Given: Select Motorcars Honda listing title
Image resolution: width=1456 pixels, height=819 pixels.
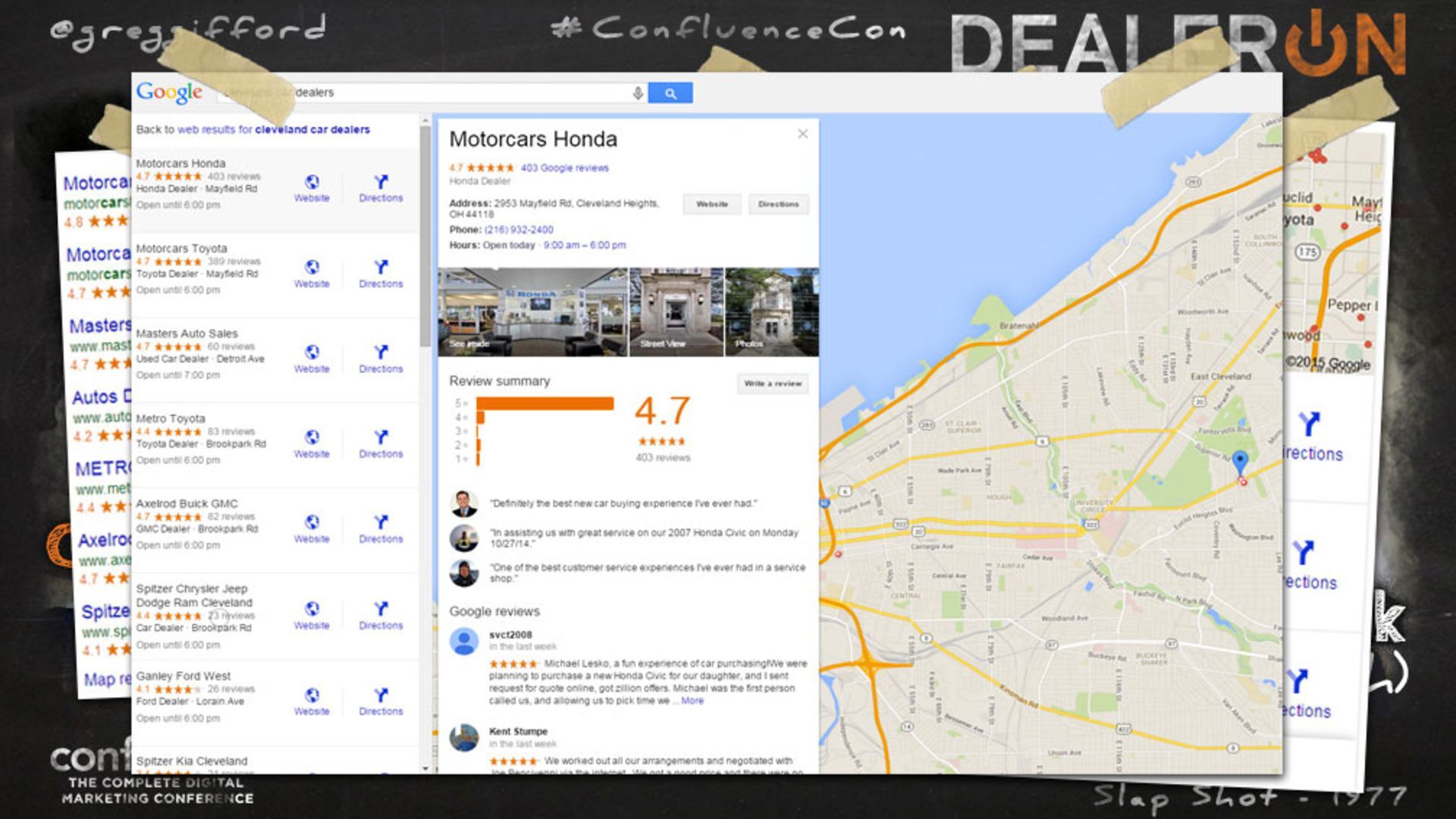Looking at the screenshot, I should coord(180,163).
